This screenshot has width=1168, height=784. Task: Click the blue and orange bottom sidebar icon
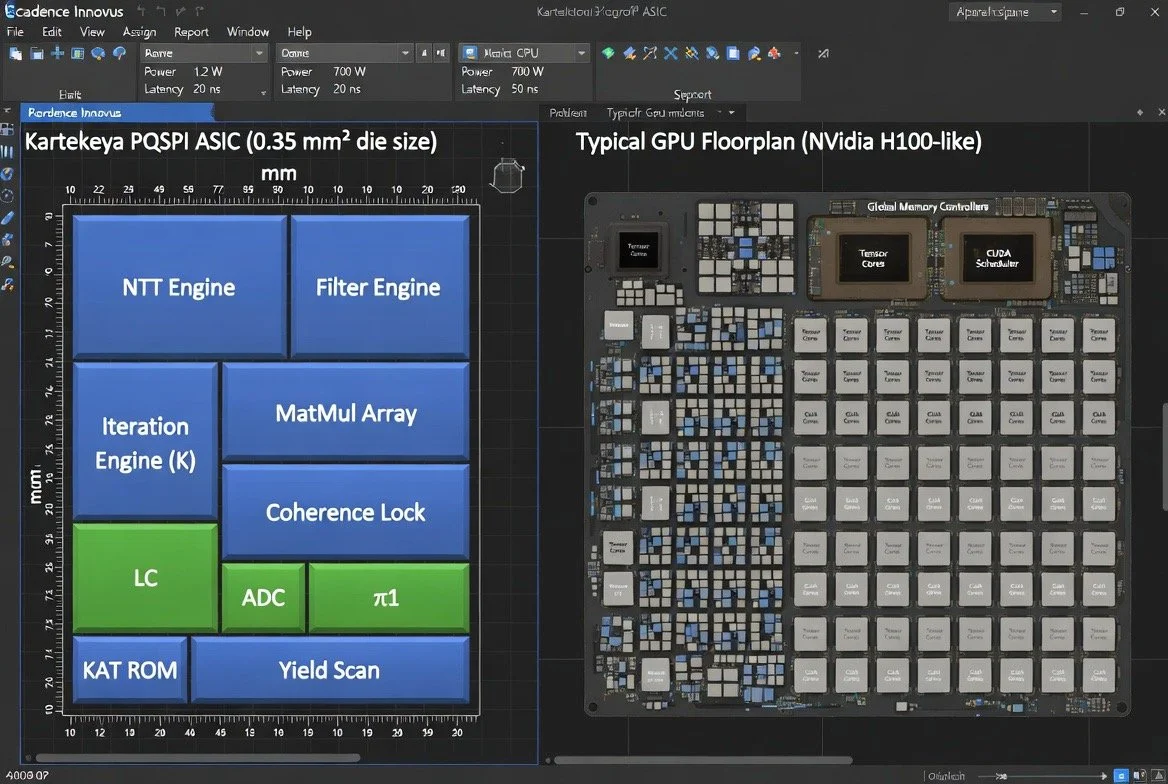(7, 285)
